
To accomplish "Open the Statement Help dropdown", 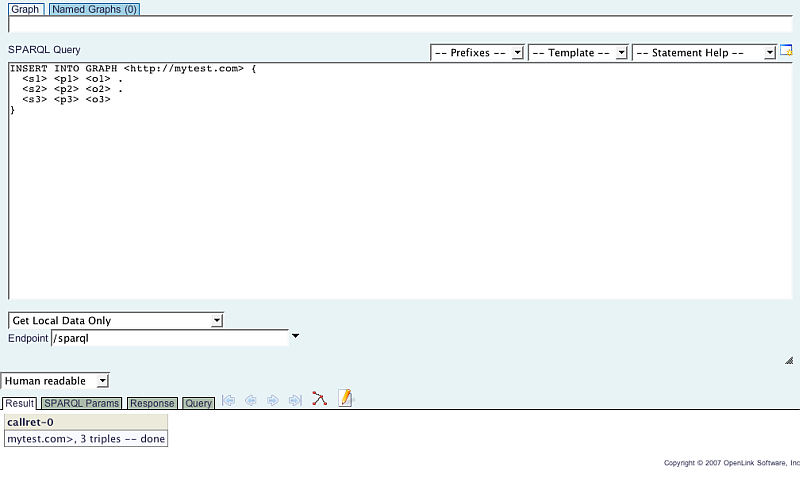I will point(704,53).
